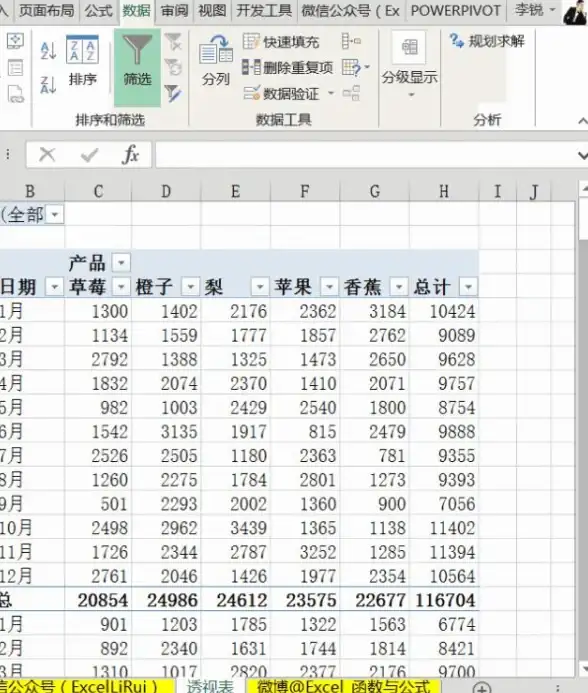Switch to the 透视表 sheet tab
This screenshot has width=588, height=693.
[x=210, y=685]
